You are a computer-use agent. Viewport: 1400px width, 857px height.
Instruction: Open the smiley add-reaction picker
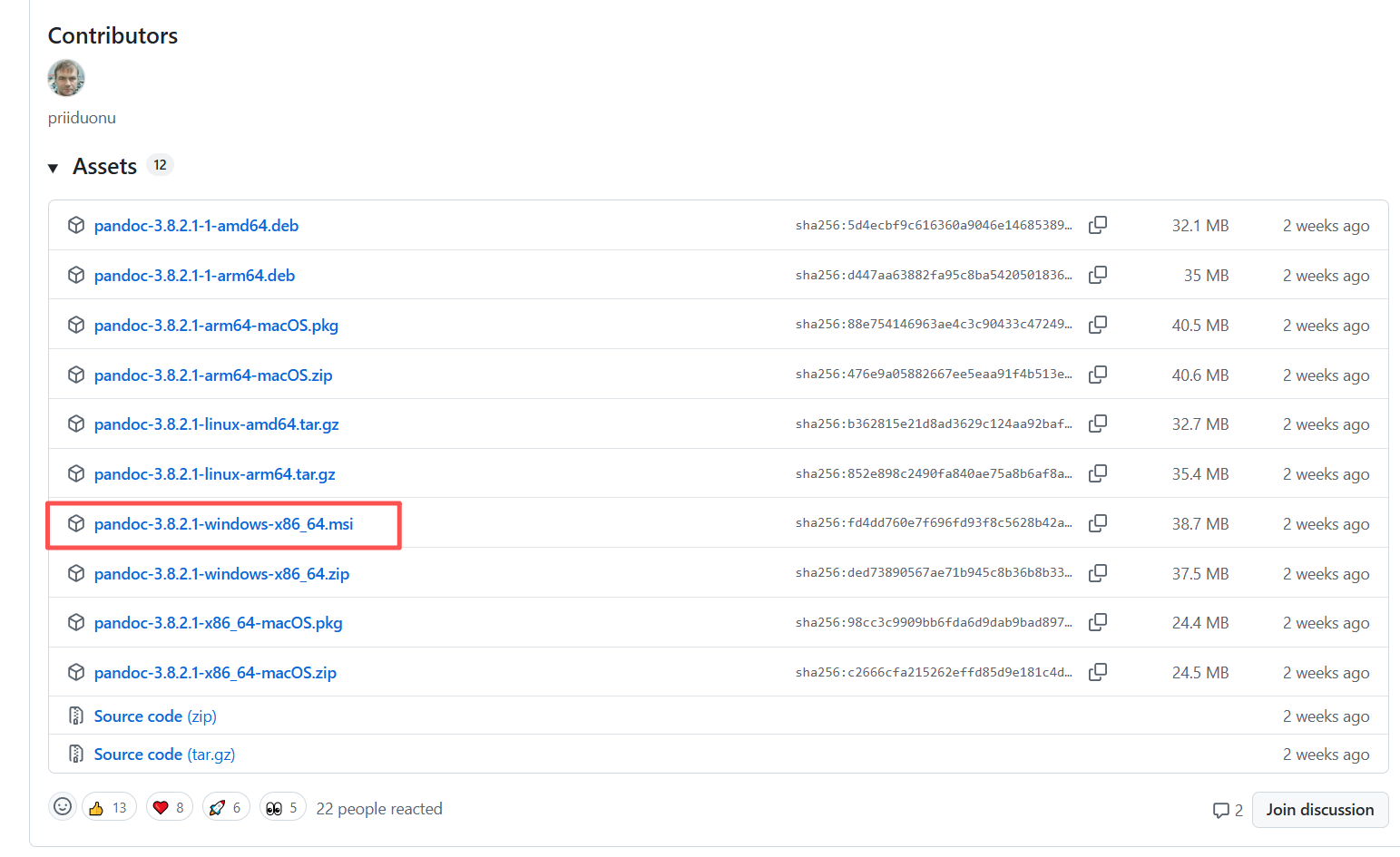(x=63, y=806)
